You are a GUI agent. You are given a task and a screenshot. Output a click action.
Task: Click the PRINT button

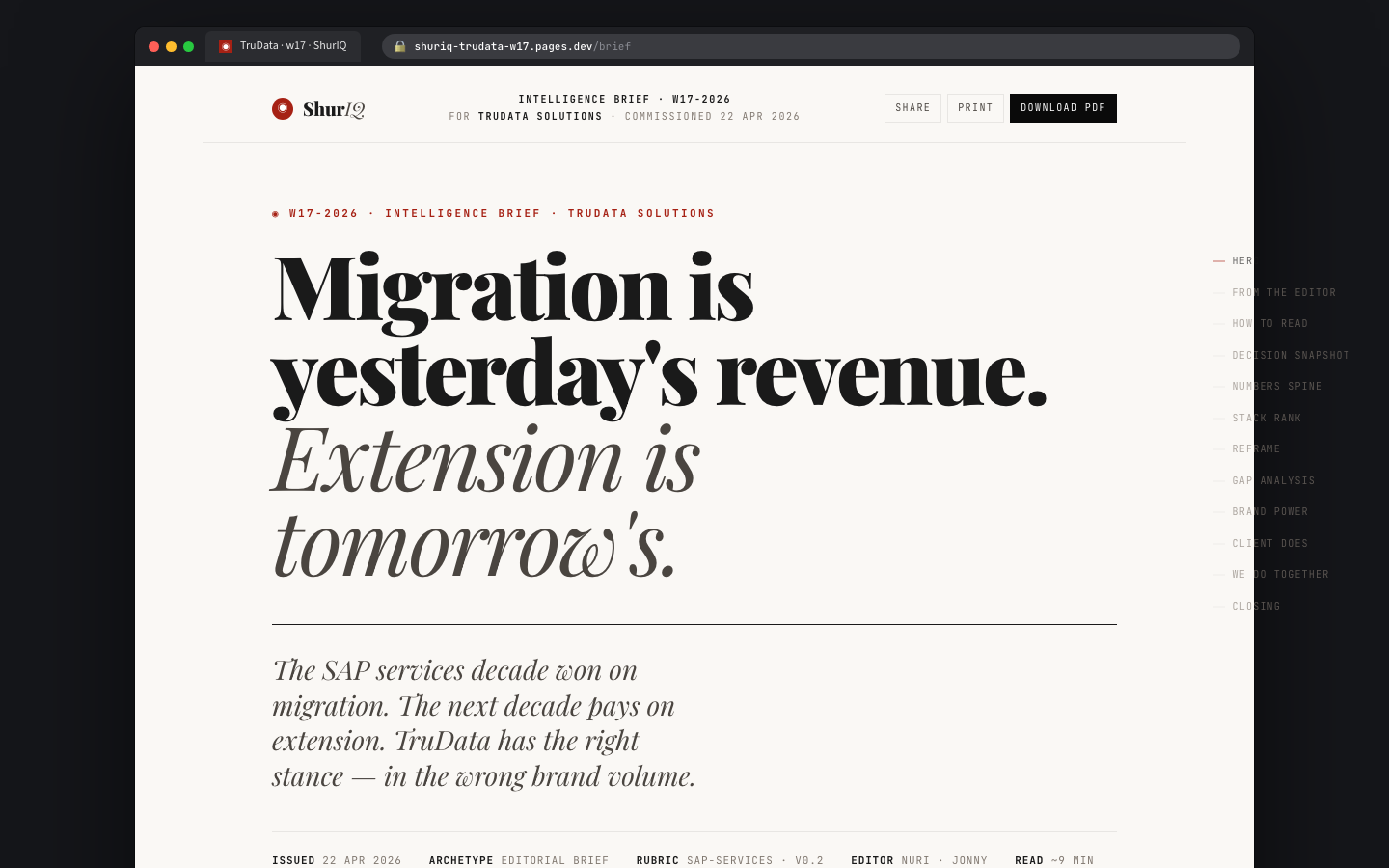(975, 108)
